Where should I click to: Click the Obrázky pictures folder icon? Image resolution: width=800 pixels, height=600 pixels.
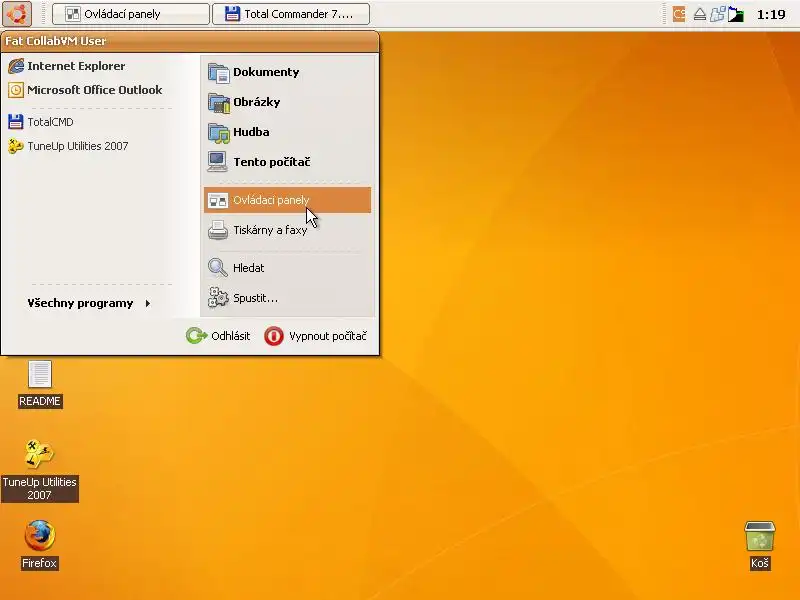[218, 103]
